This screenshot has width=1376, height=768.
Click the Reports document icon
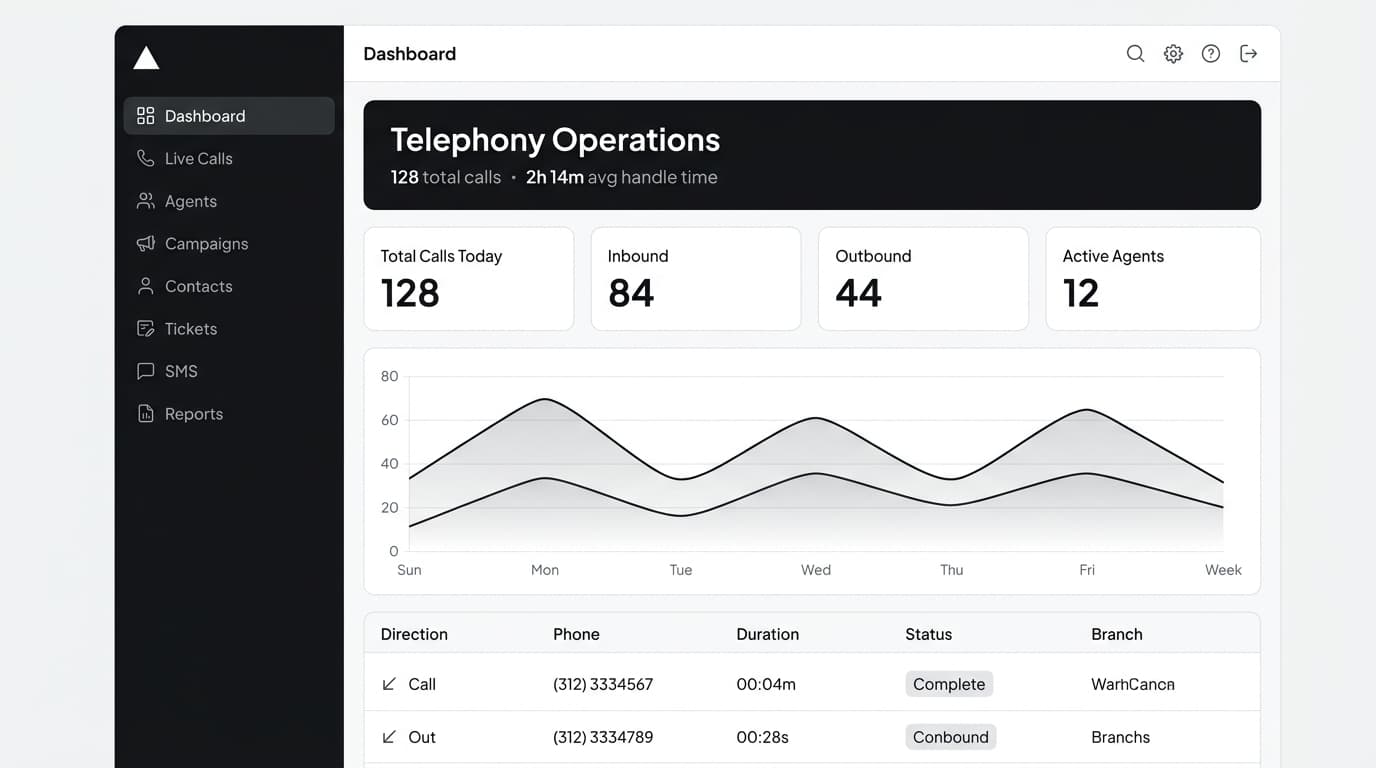coord(146,413)
